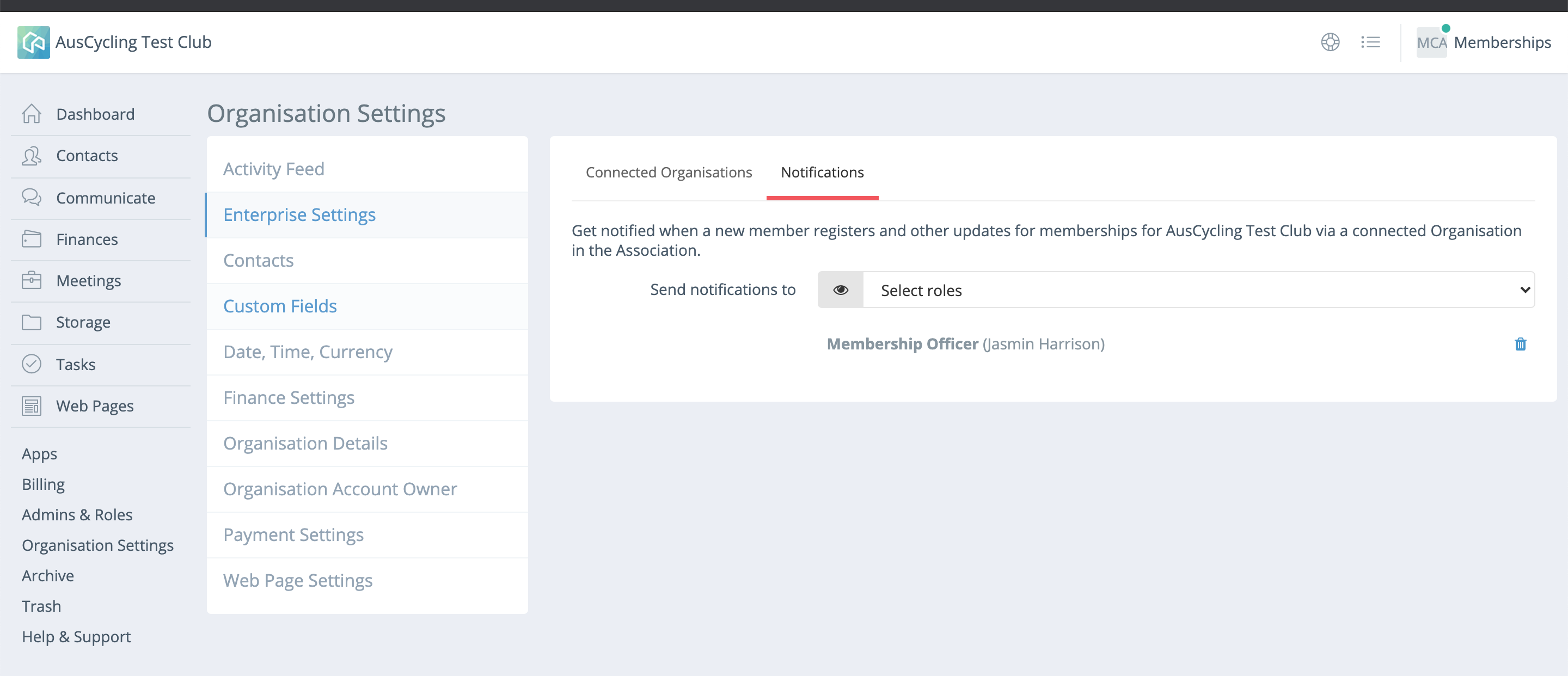Open Finances in the left sidebar

[87, 239]
